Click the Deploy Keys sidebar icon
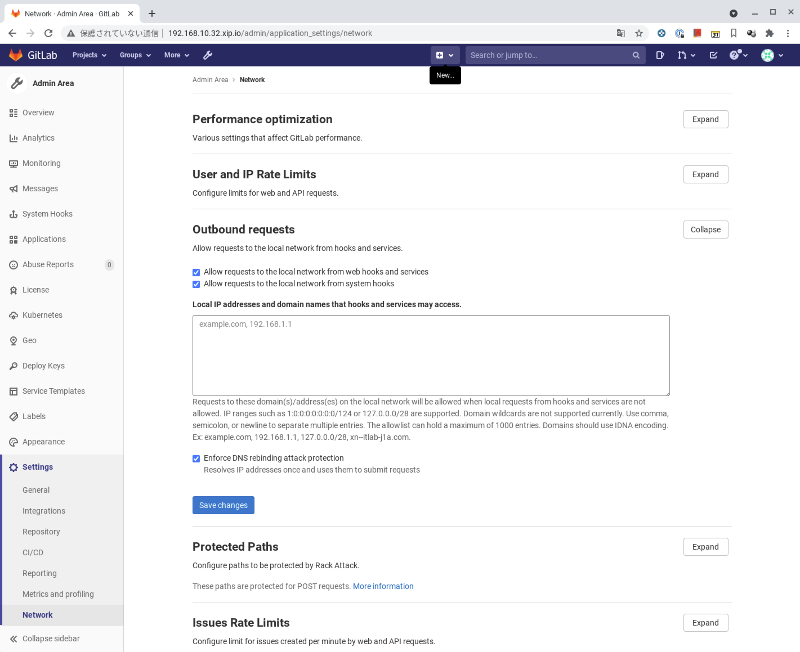The width and height of the screenshot is (800, 652). click(14, 366)
